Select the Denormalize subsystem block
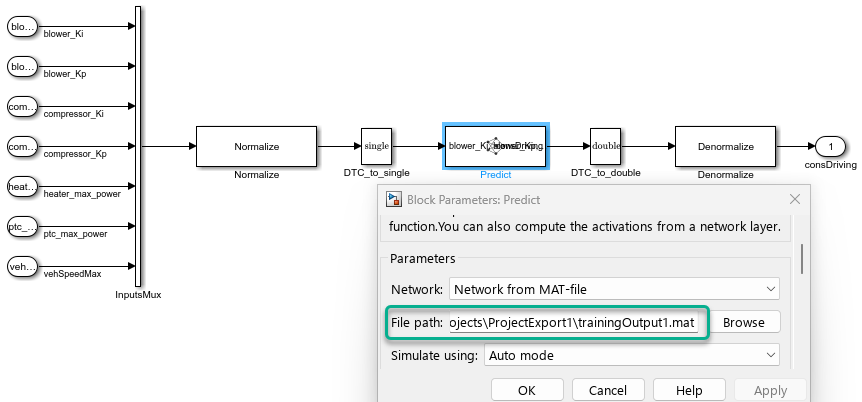The width and height of the screenshot is (862, 402). [725, 146]
